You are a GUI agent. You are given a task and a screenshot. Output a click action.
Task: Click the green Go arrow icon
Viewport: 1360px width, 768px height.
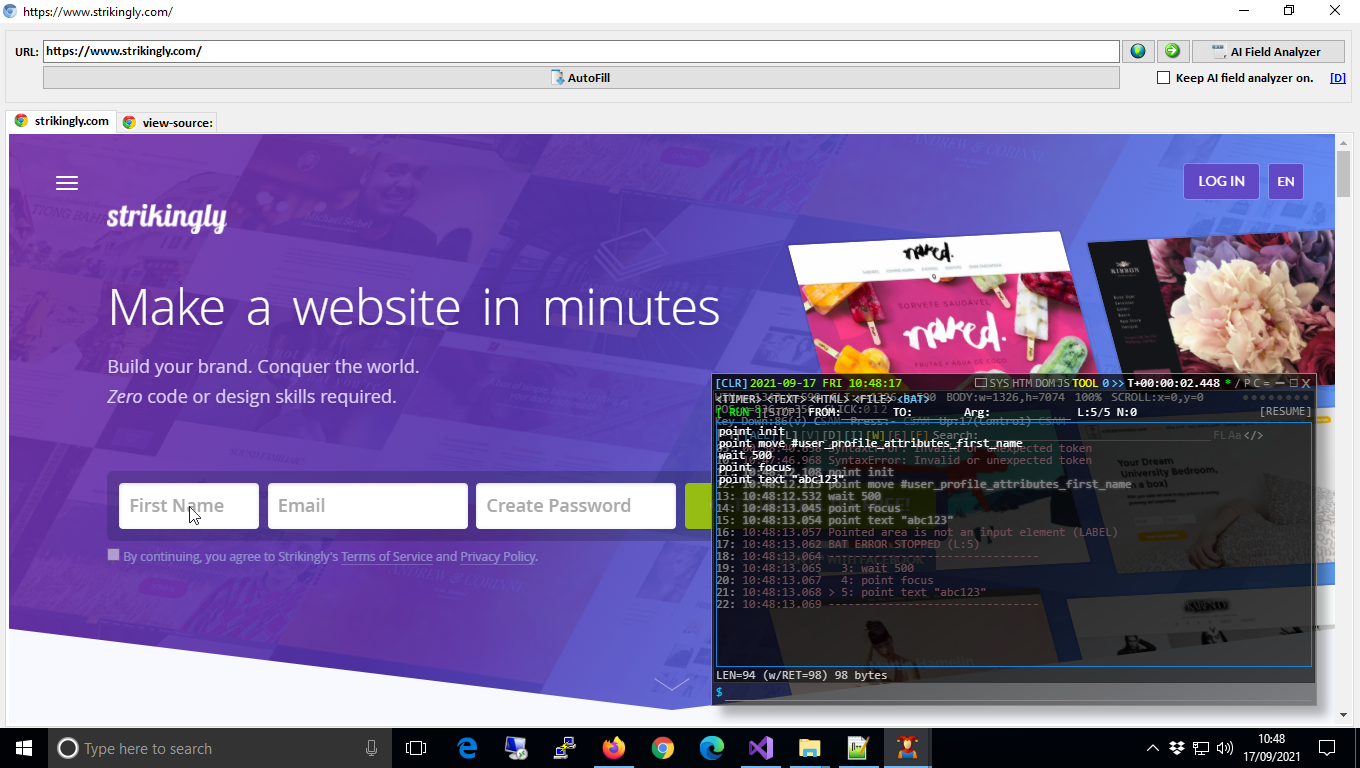(1172, 50)
